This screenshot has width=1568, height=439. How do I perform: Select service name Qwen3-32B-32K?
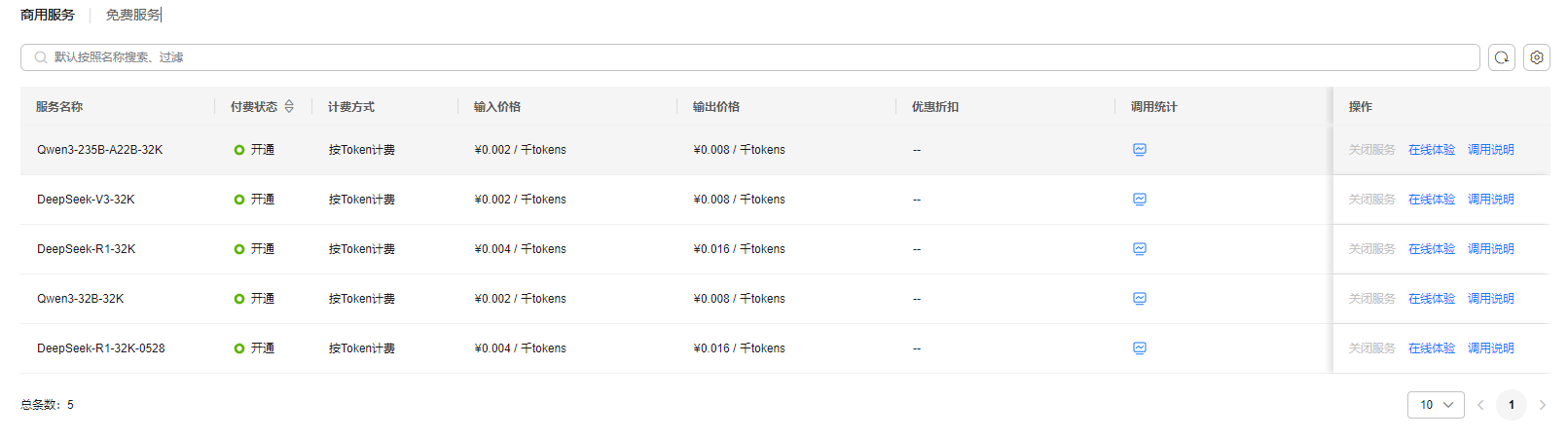coord(81,299)
